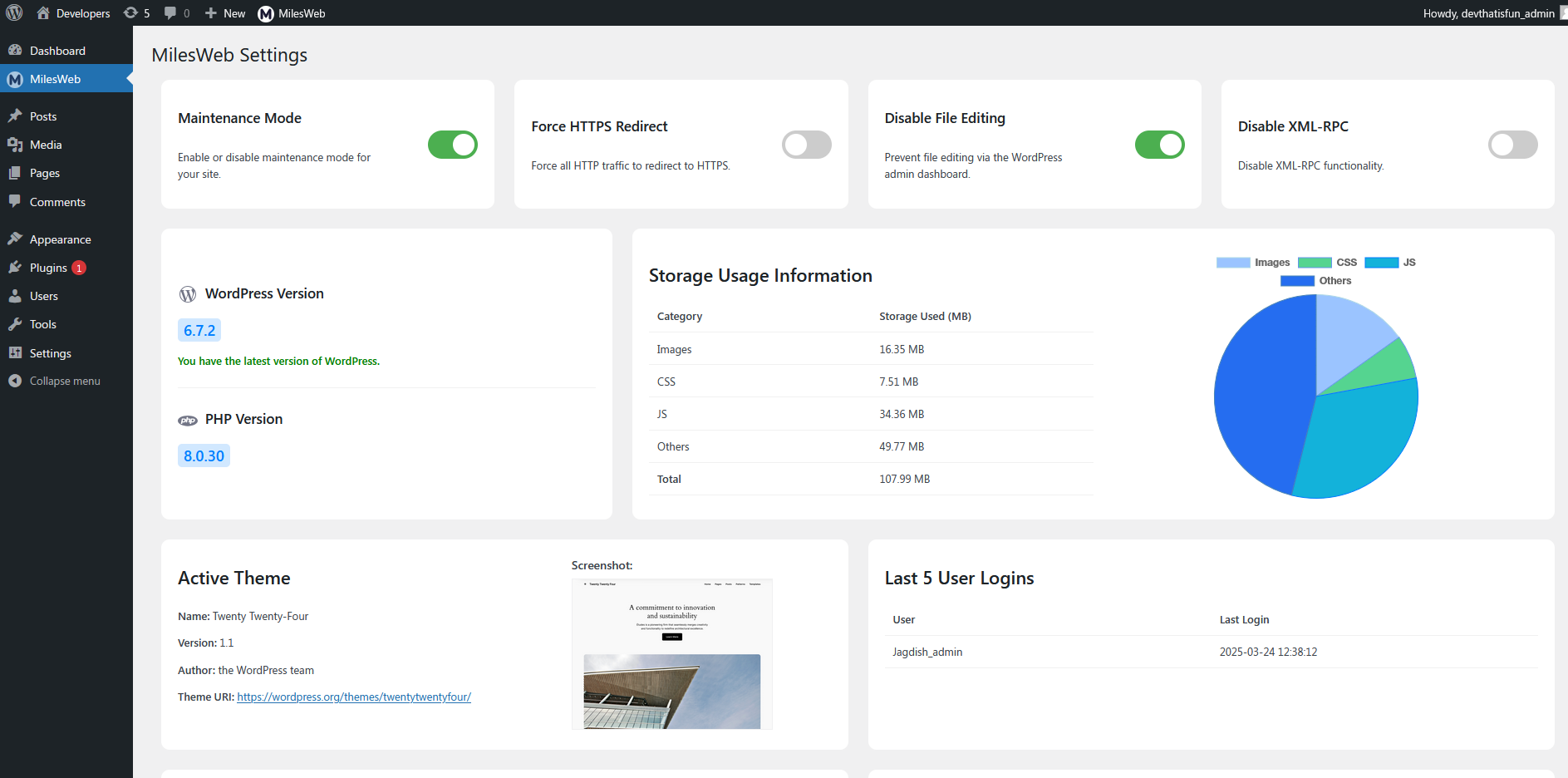Open the Plugins menu item

[x=66, y=268]
